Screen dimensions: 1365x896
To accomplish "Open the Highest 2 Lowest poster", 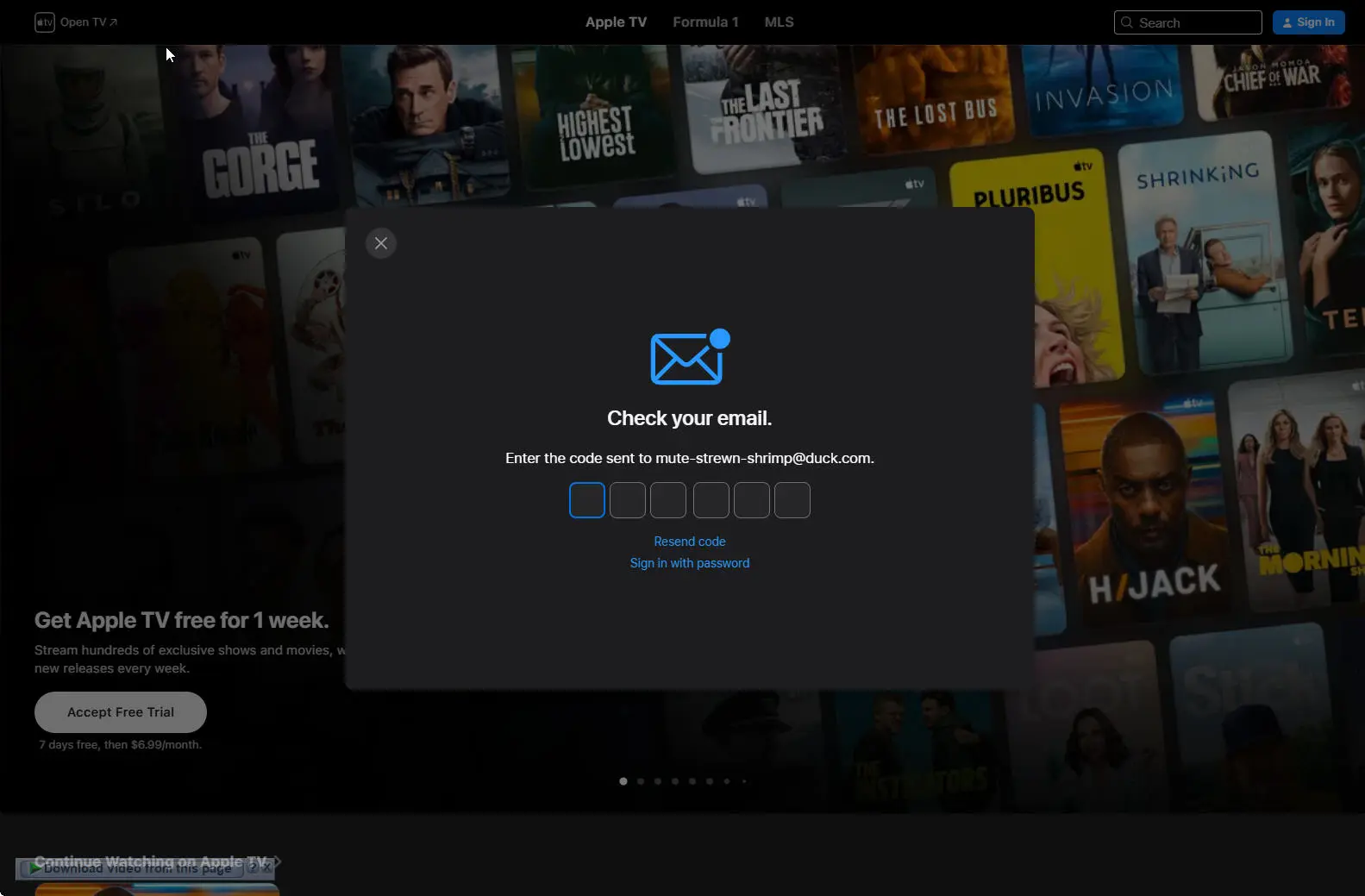I will [x=595, y=116].
